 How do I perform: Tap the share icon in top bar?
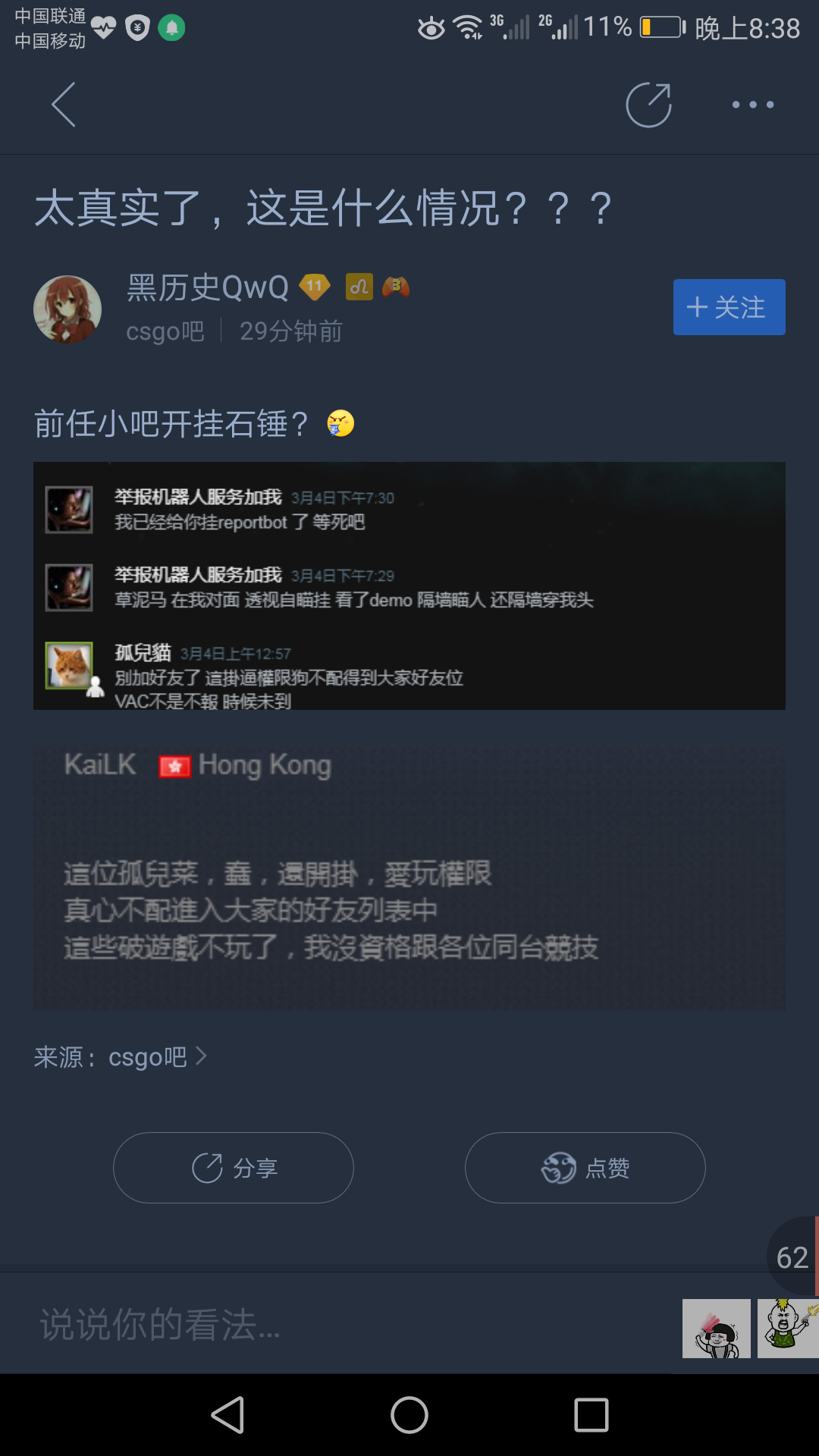point(649,105)
